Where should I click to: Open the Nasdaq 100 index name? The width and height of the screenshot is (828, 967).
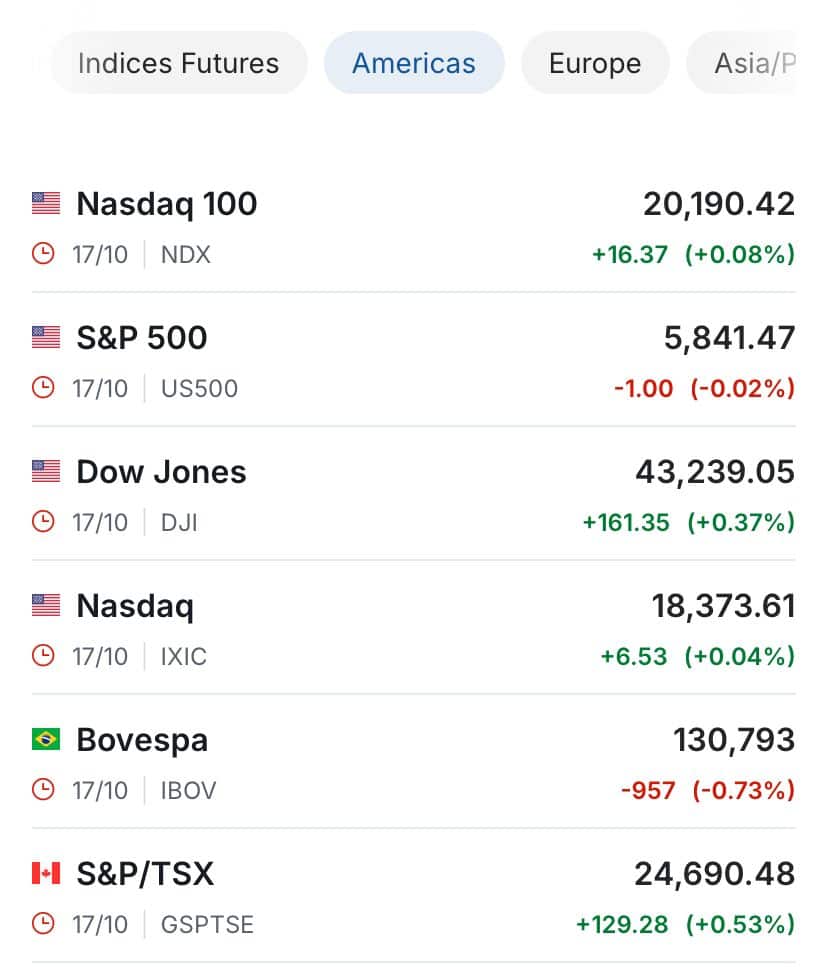tap(166, 204)
